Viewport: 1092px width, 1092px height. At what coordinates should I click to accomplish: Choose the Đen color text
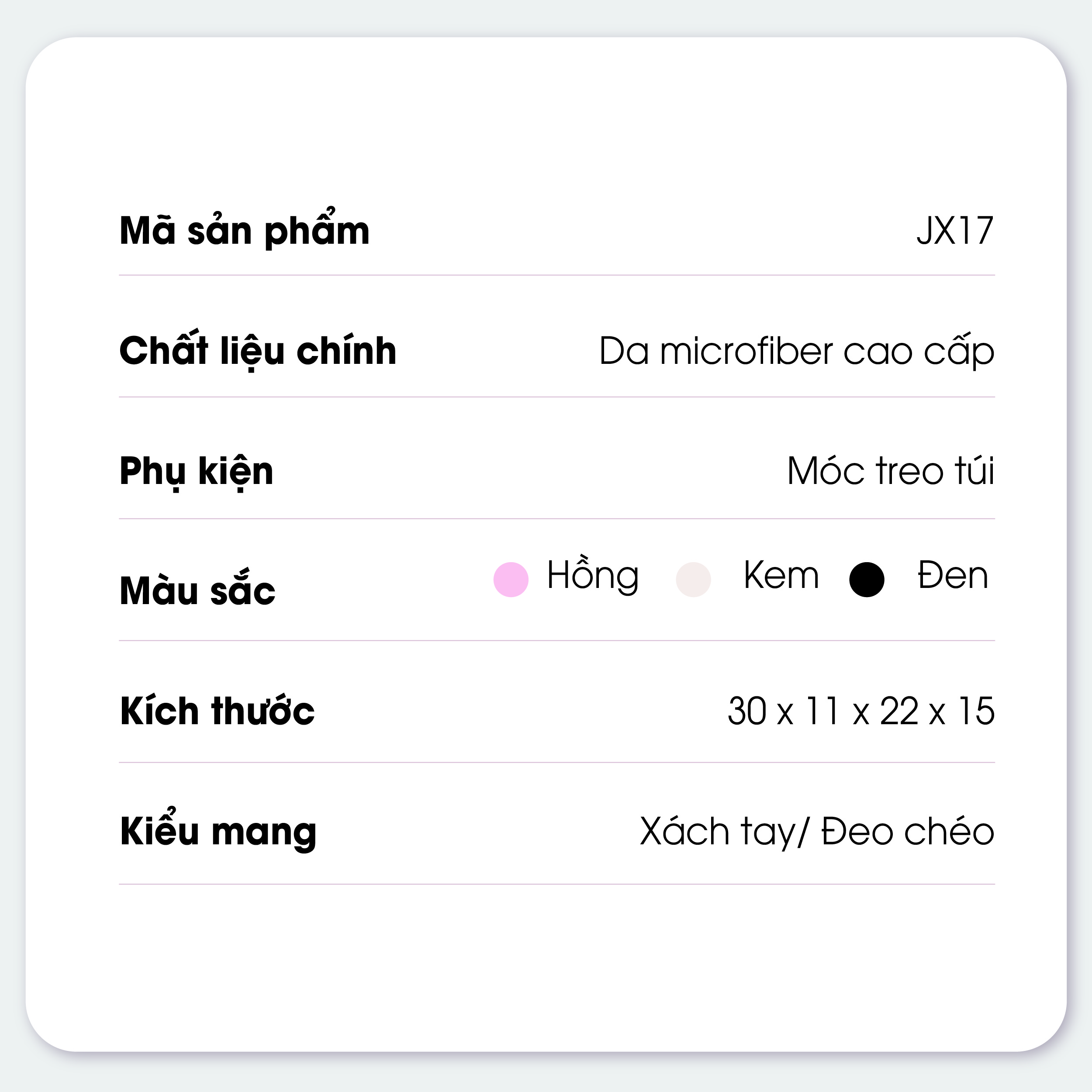coord(952,576)
